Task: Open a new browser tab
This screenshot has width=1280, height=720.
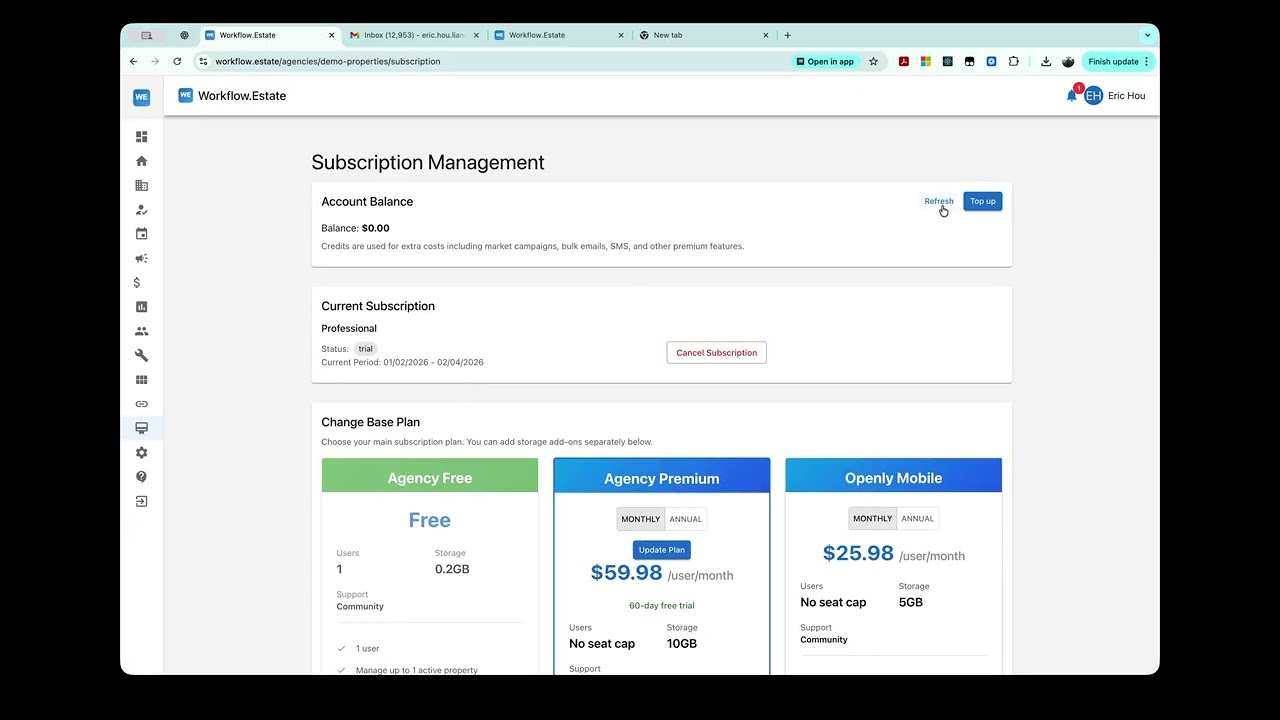Action: coord(788,35)
